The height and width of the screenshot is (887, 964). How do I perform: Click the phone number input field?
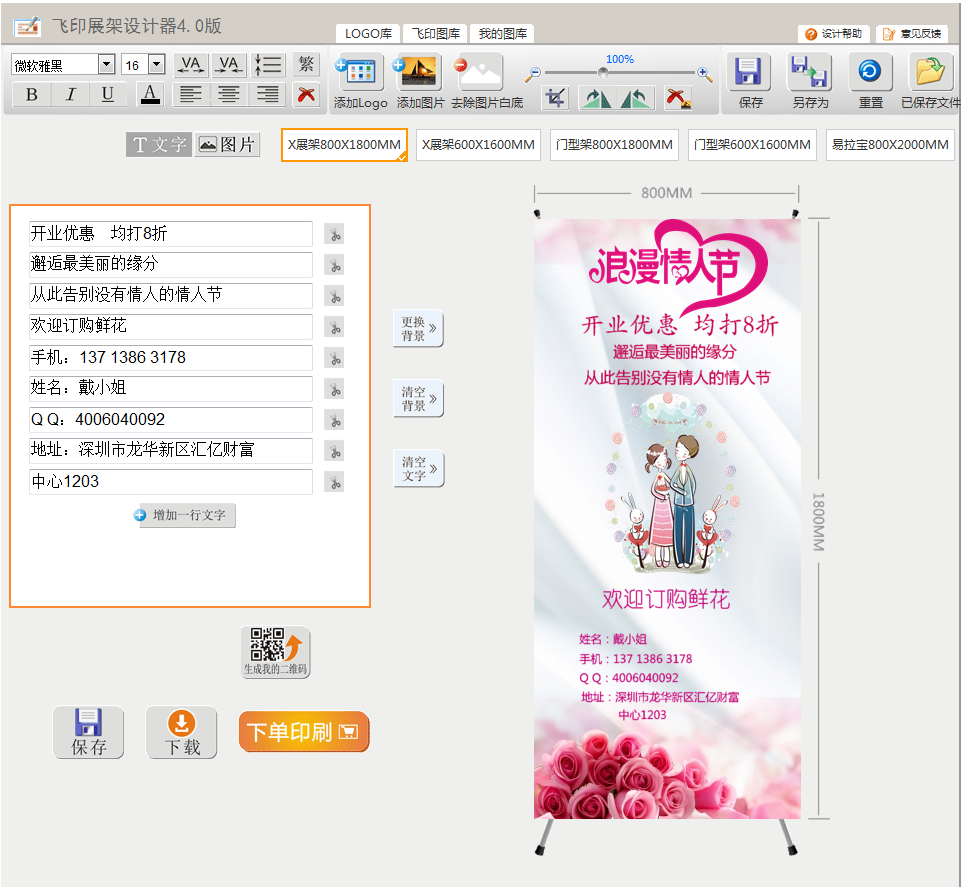pyautogui.click(x=169, y=358)
